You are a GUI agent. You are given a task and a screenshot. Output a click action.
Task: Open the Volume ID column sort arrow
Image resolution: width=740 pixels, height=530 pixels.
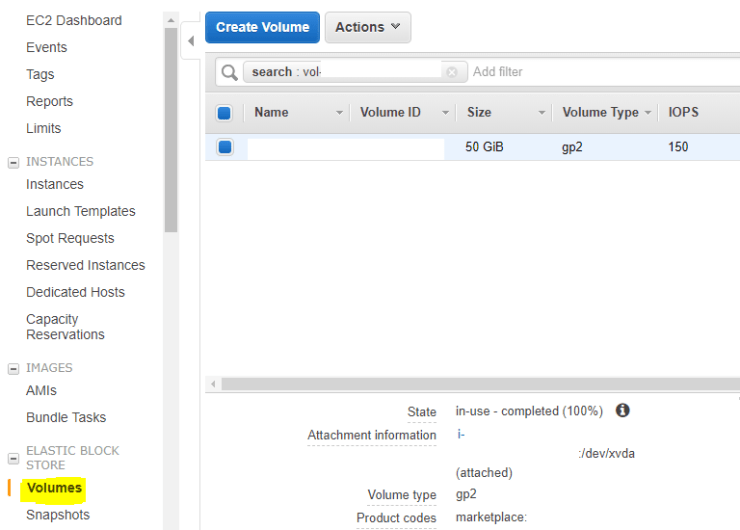click(445, 113)
